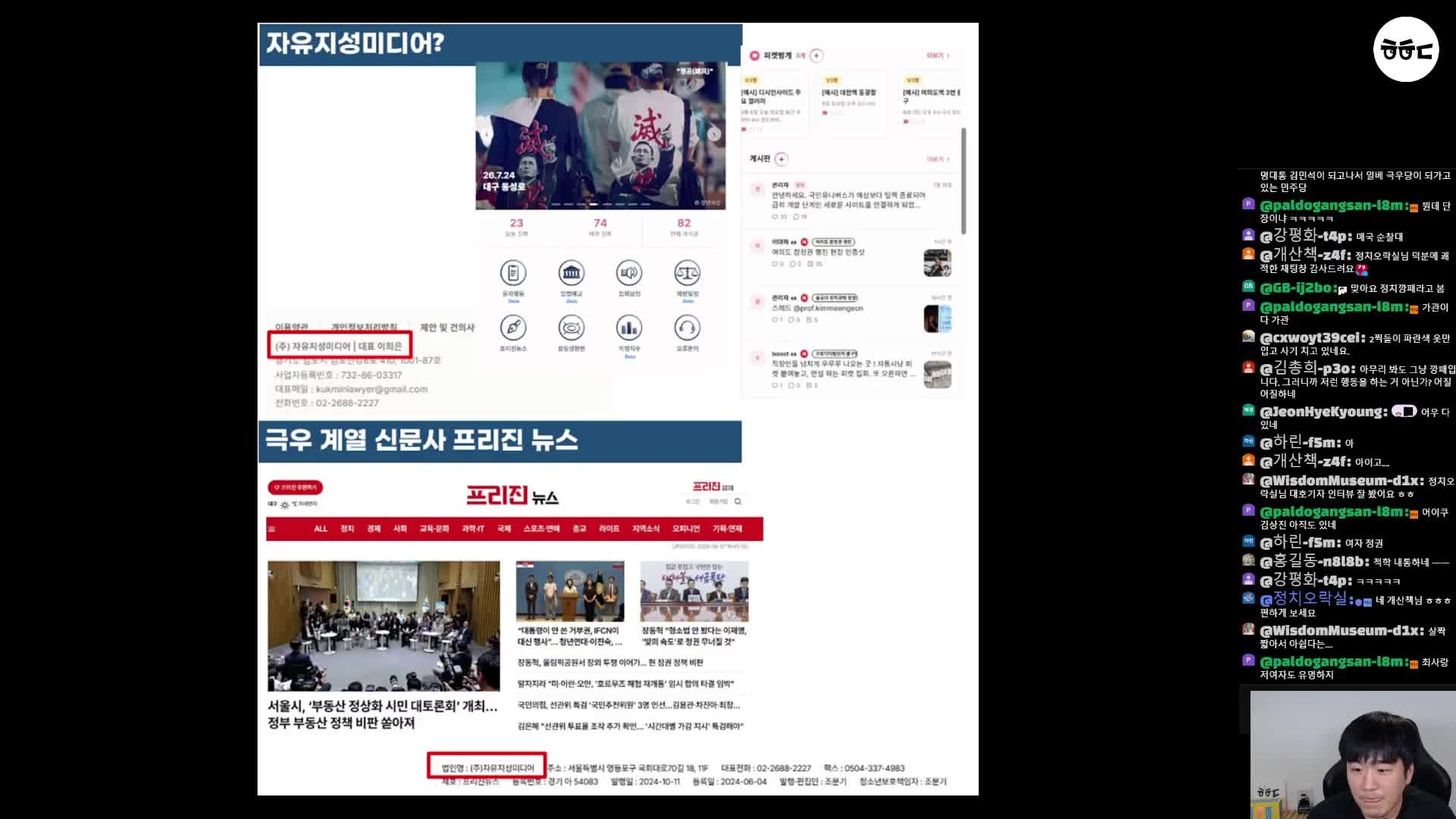Click the 더보기 link in the 게시판 header
The image size is (1456, 819).
click(937, 159)
